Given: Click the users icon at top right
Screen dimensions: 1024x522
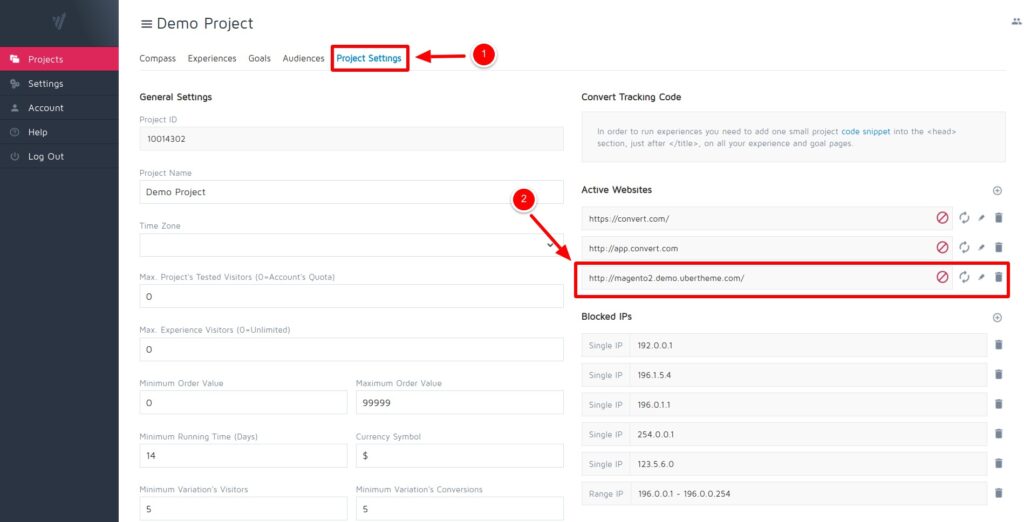Looking at the screenshot, I should pyautogui.click(x=1016, y=22).
